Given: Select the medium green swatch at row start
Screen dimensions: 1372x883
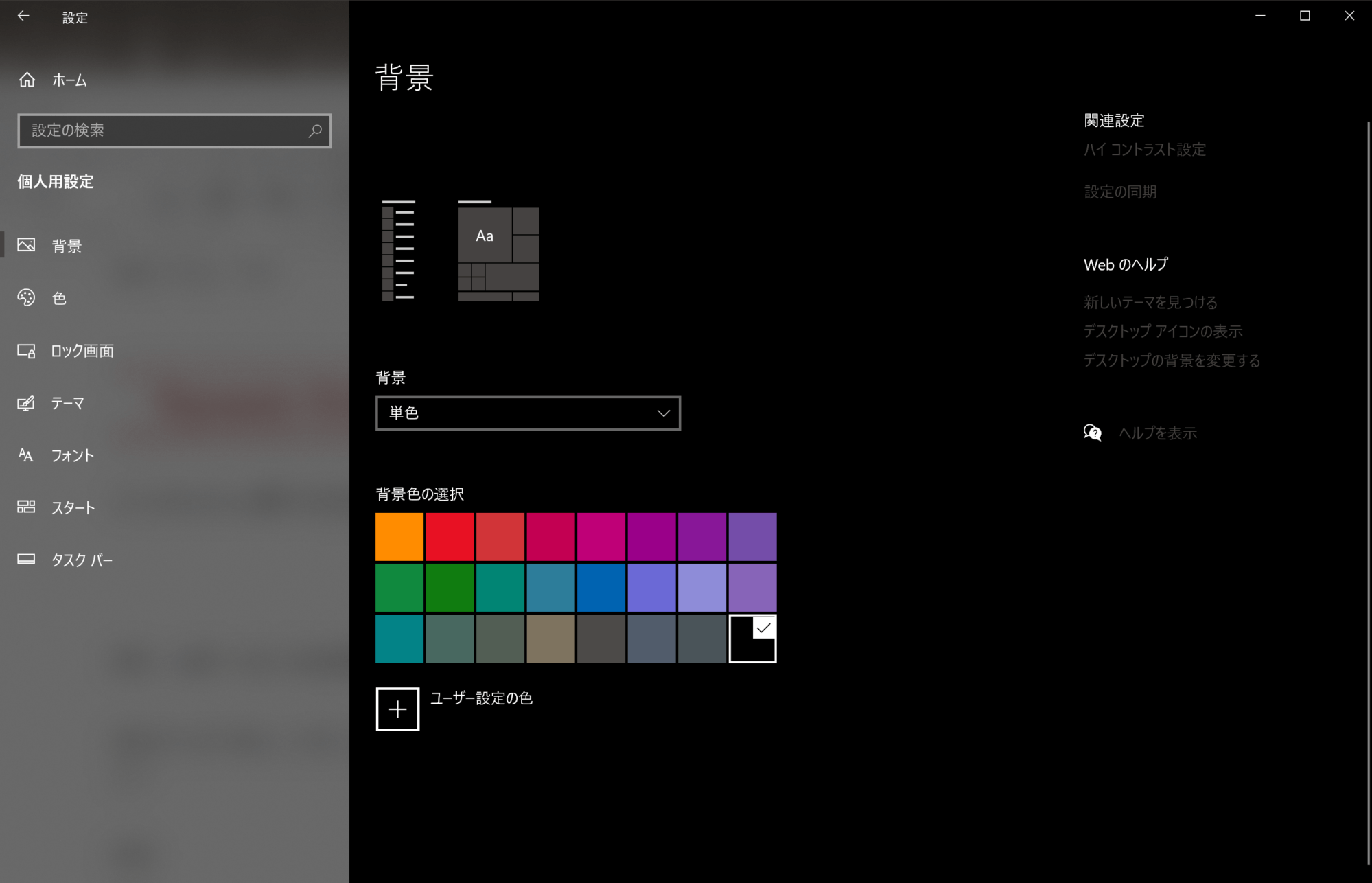Looking at the screenshot, I should [399, 588].
